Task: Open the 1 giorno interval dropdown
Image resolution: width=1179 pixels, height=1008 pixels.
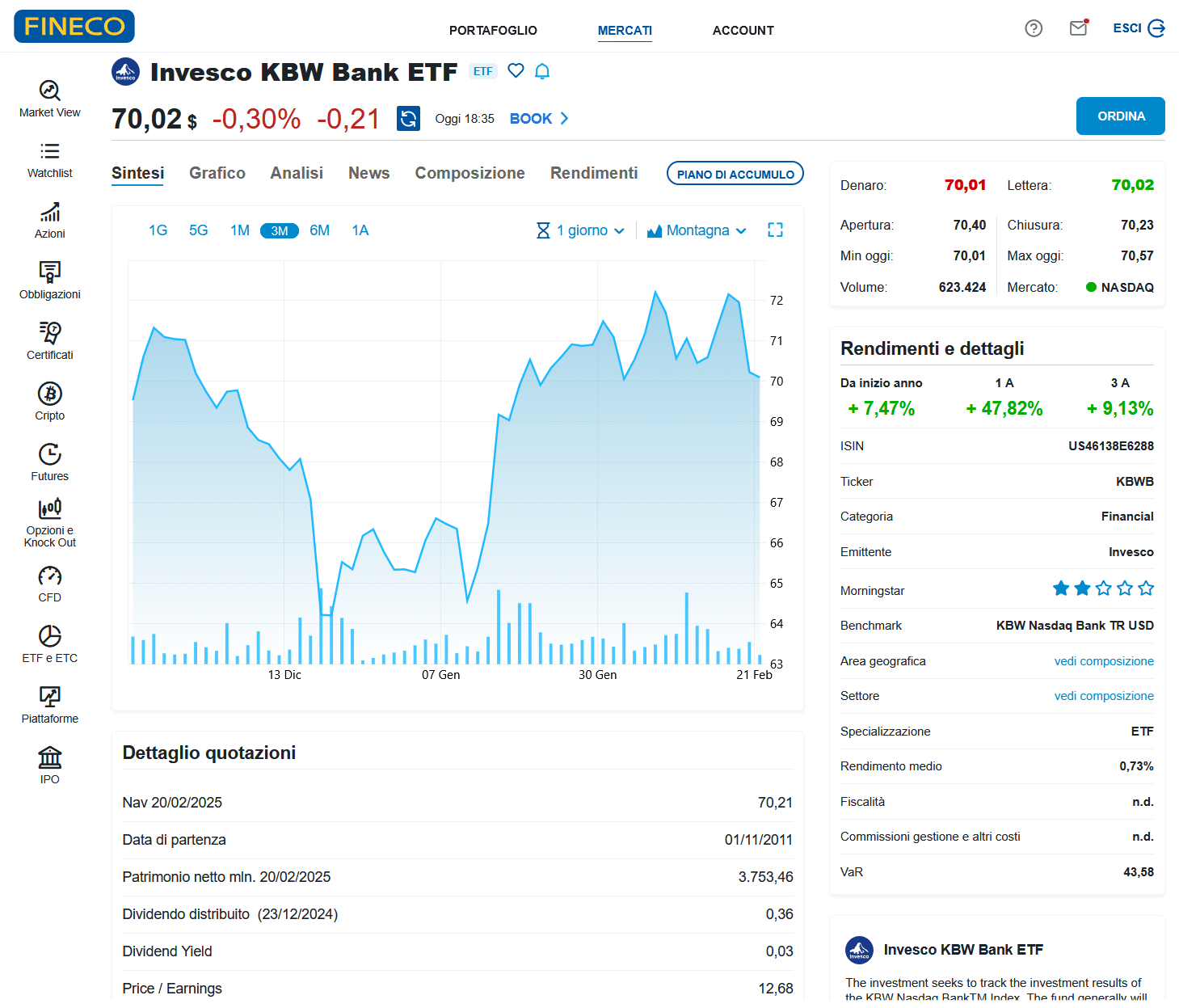Action: 580,230
